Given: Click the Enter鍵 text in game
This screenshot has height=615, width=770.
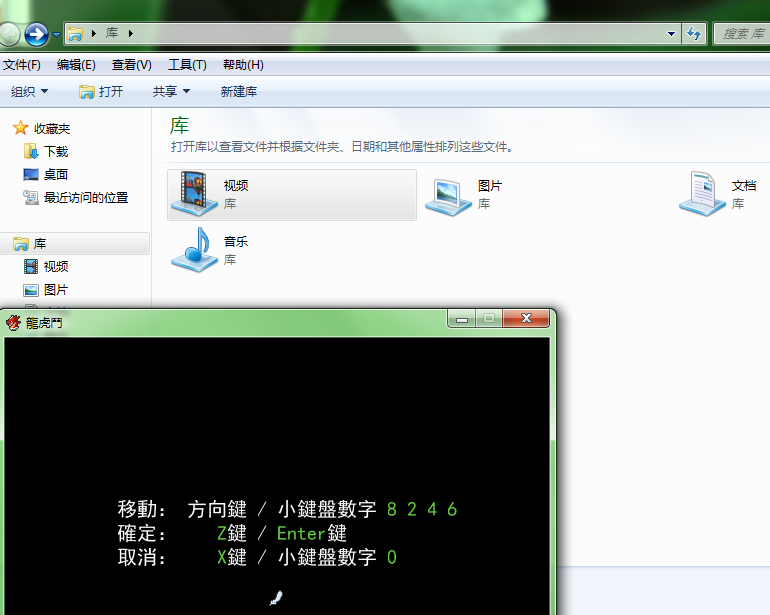Looking at the screenshot, I should point(312,533).
